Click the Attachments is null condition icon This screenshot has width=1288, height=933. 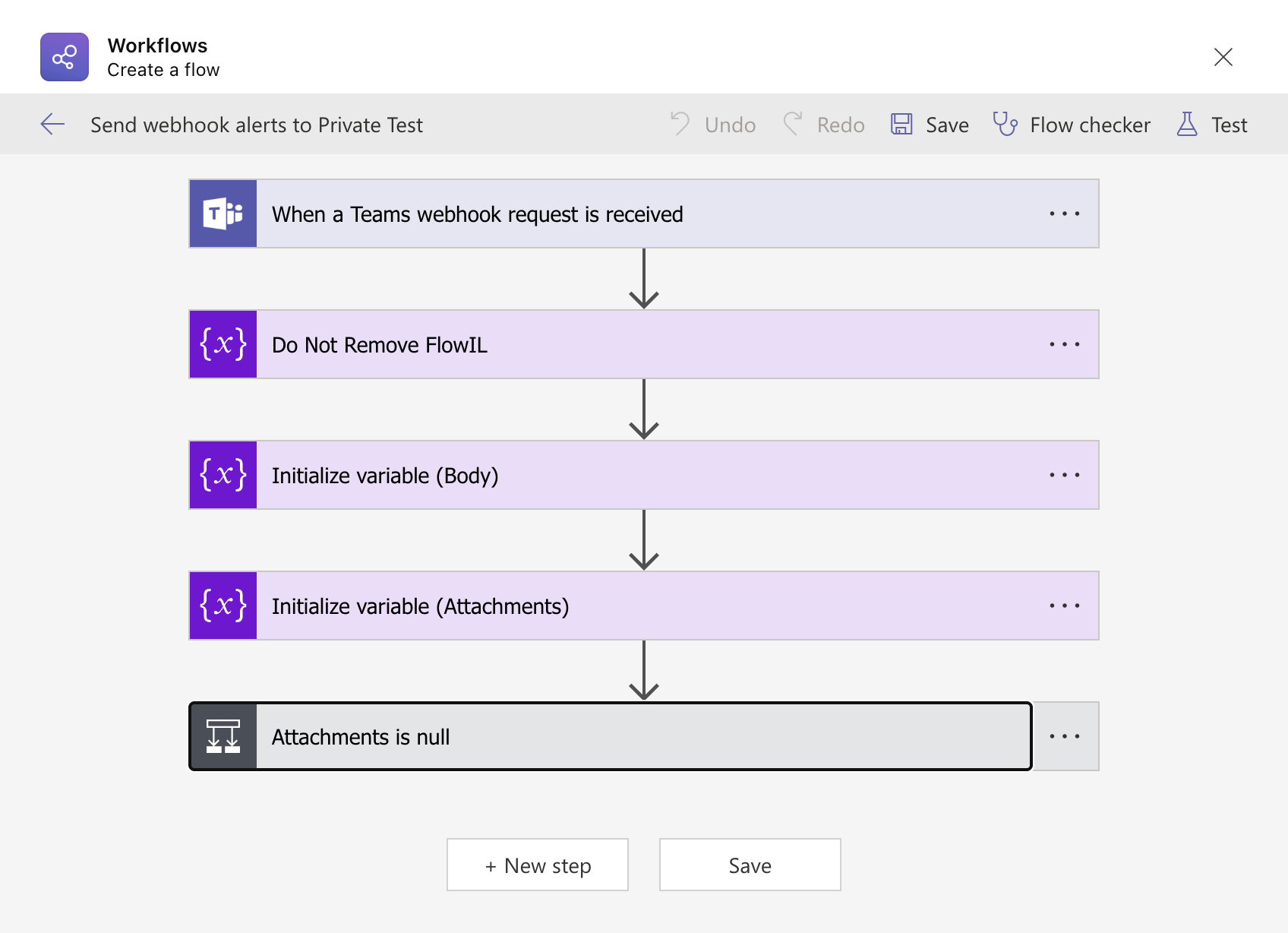coord(223,737)
